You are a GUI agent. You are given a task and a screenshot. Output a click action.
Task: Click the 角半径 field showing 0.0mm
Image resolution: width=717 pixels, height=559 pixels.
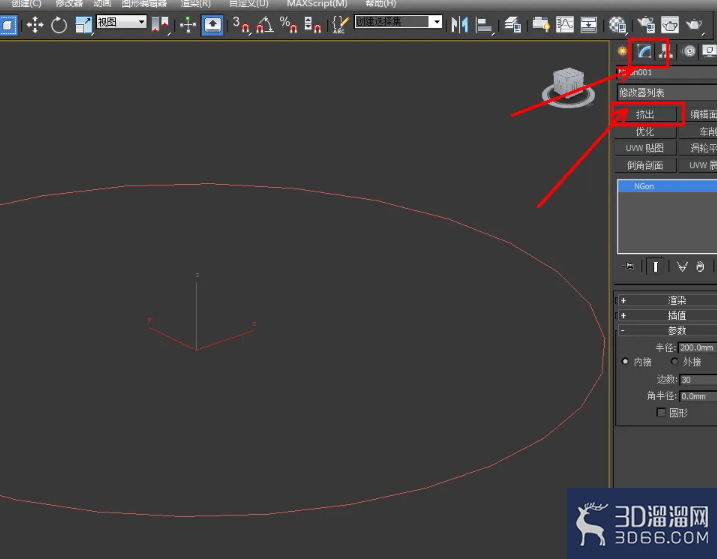[698, 396]
